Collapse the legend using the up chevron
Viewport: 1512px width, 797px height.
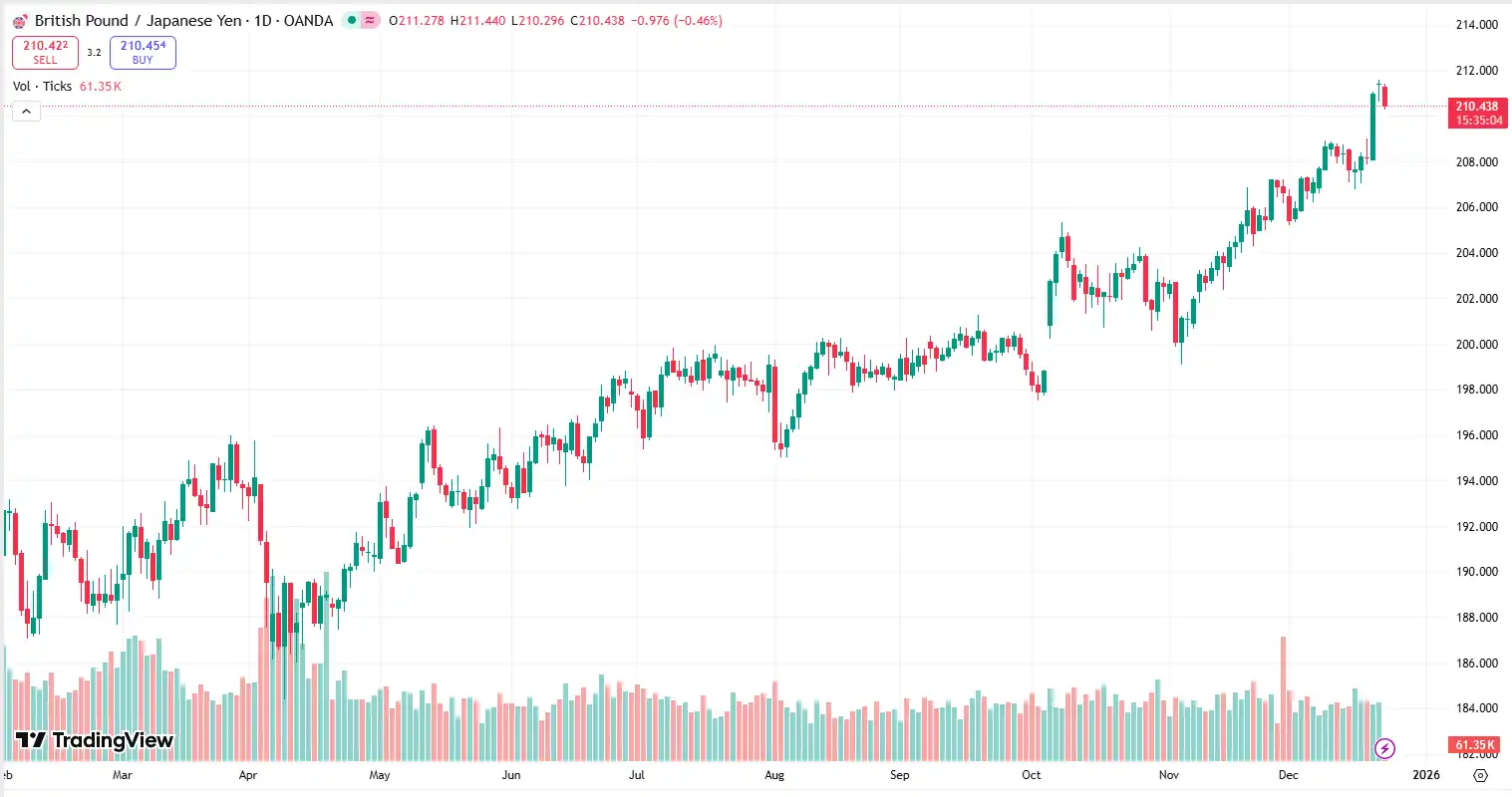pos(25,111)
